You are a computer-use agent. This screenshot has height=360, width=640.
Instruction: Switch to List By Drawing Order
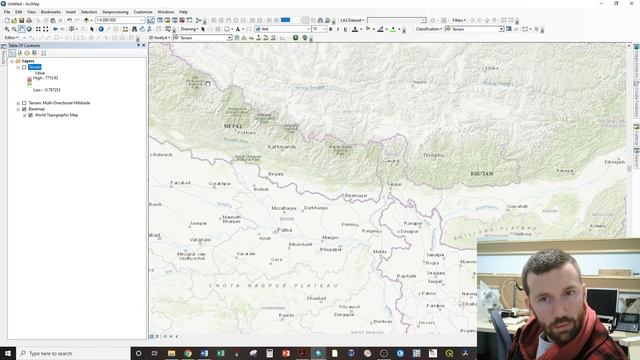pyautogui.click(x=12, y=53)
